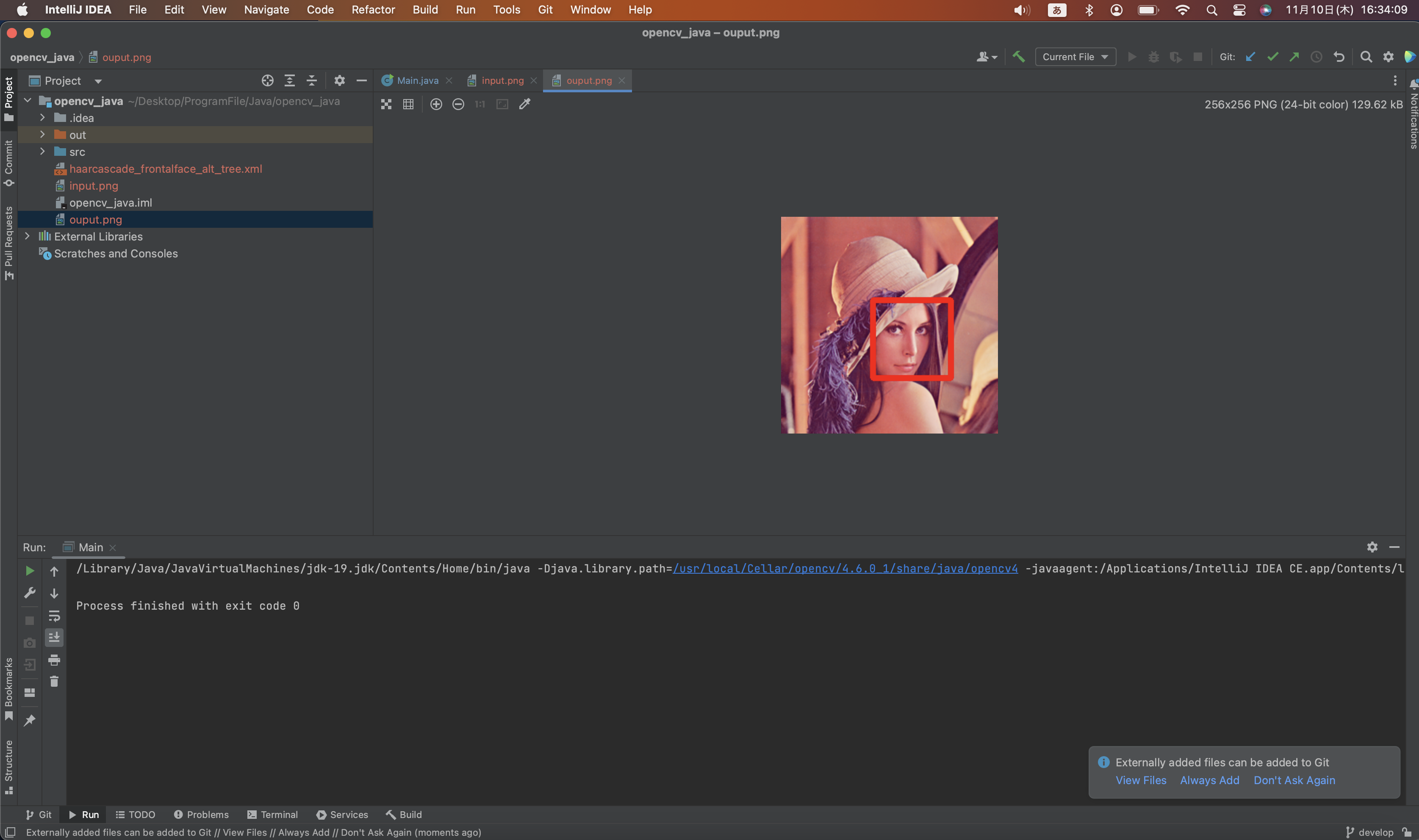1419x840 pixels.
Task: Rerun Main with green play icon
Action: (30, 571)
